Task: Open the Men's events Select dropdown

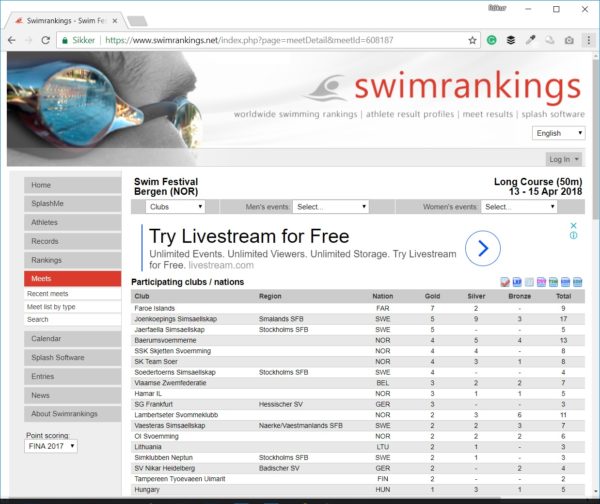Action: (331, 207)
